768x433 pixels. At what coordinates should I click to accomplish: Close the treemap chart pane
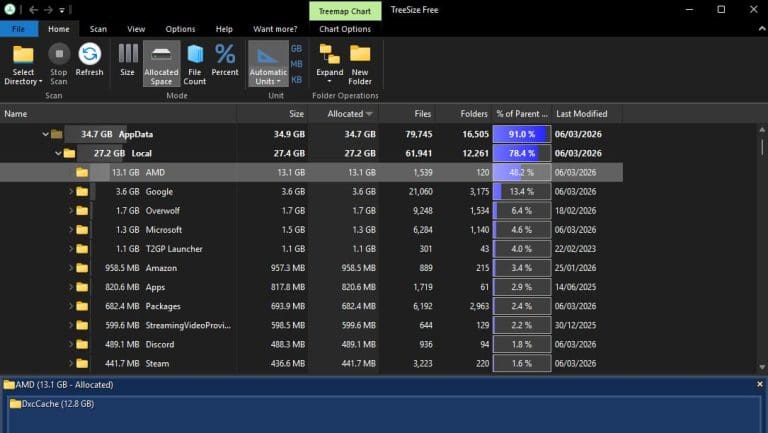760,385
